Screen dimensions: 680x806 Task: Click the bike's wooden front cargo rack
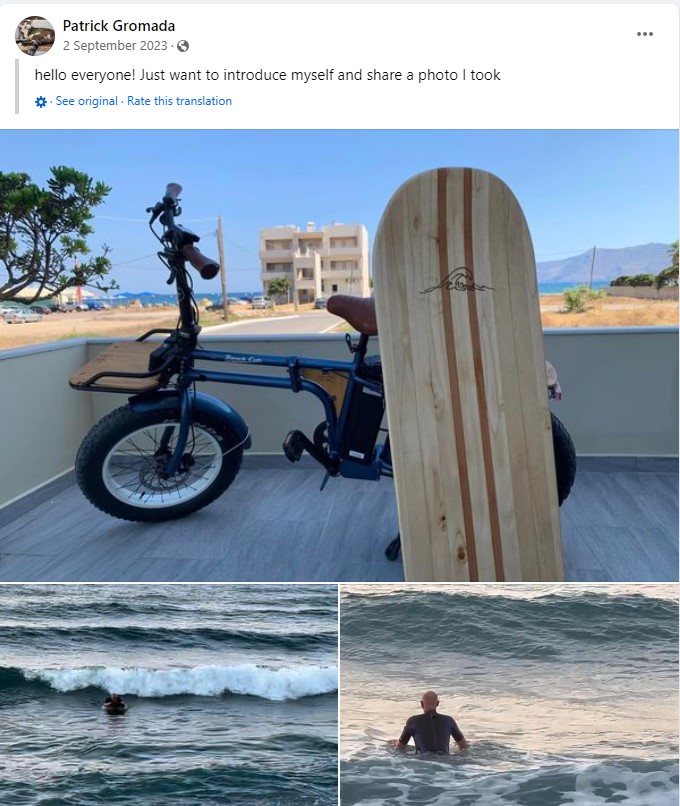click(x=116, y=366)
